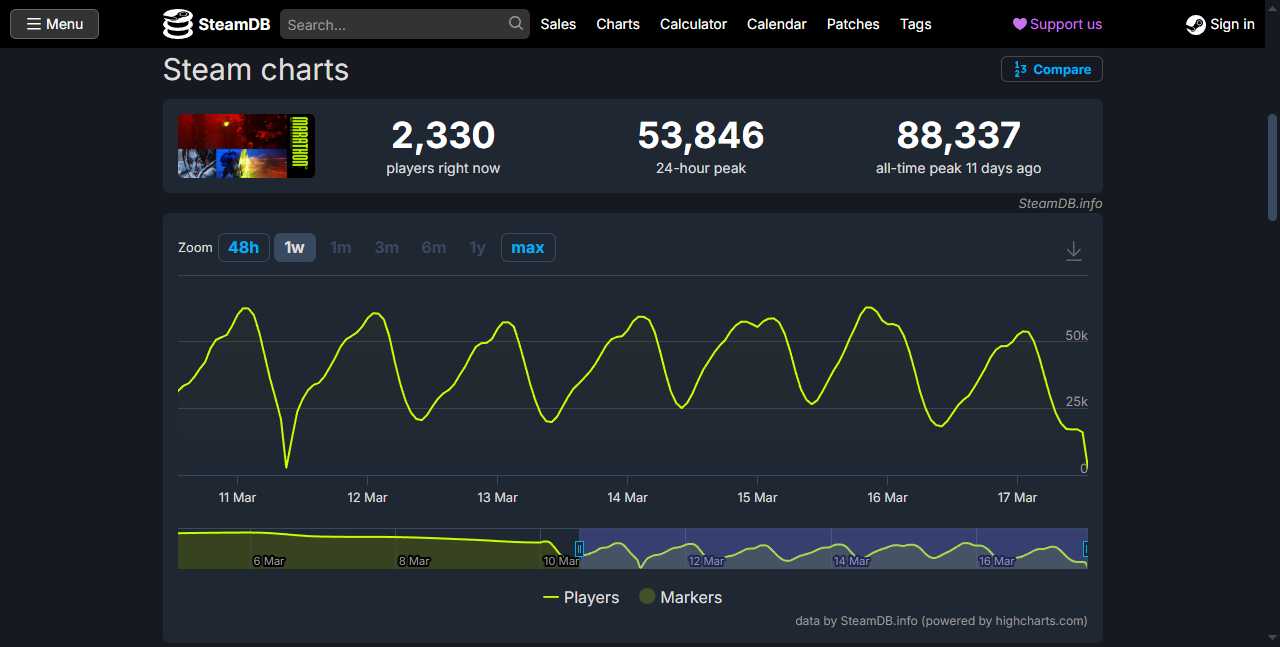This screenshot has height=647, width=1280.
Task: Toggle the Markers series legend
Action: (680, 597)
